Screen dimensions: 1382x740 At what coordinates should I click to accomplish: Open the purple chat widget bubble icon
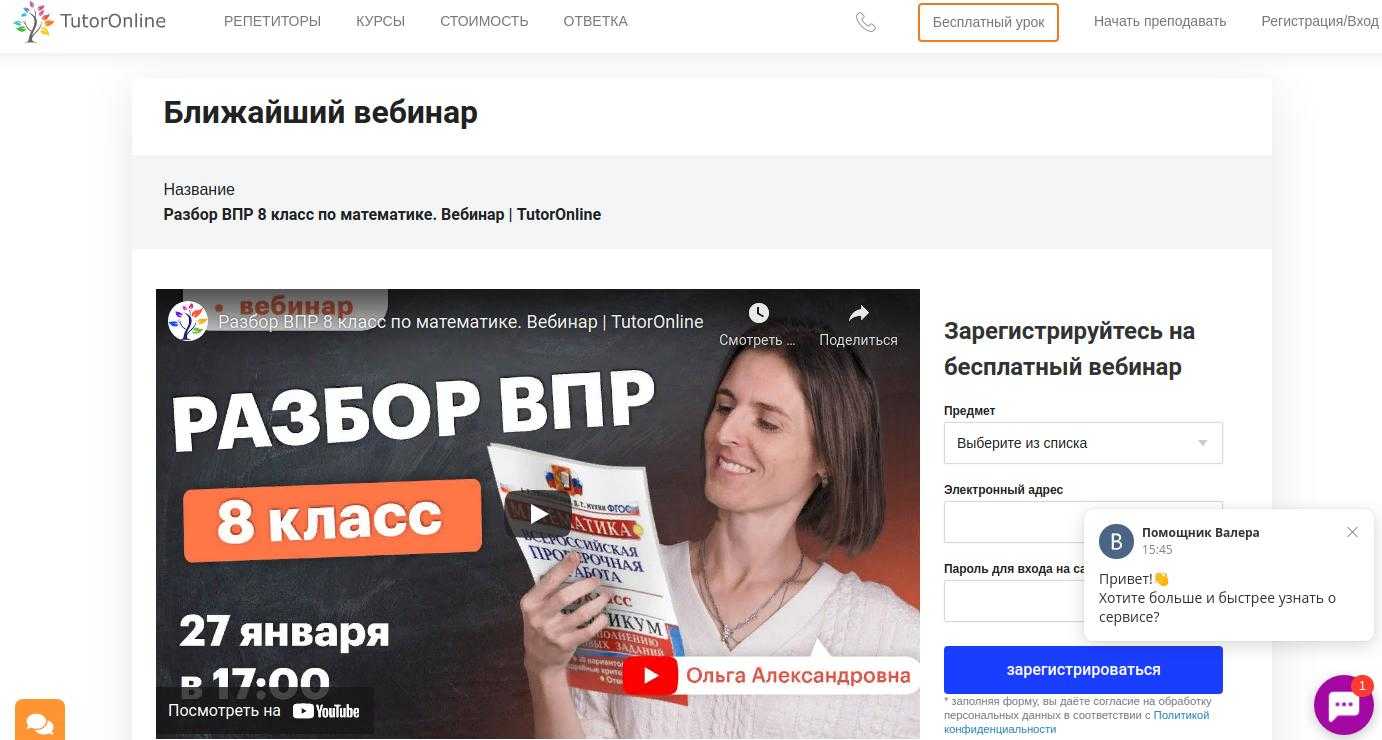(1344, 706)
